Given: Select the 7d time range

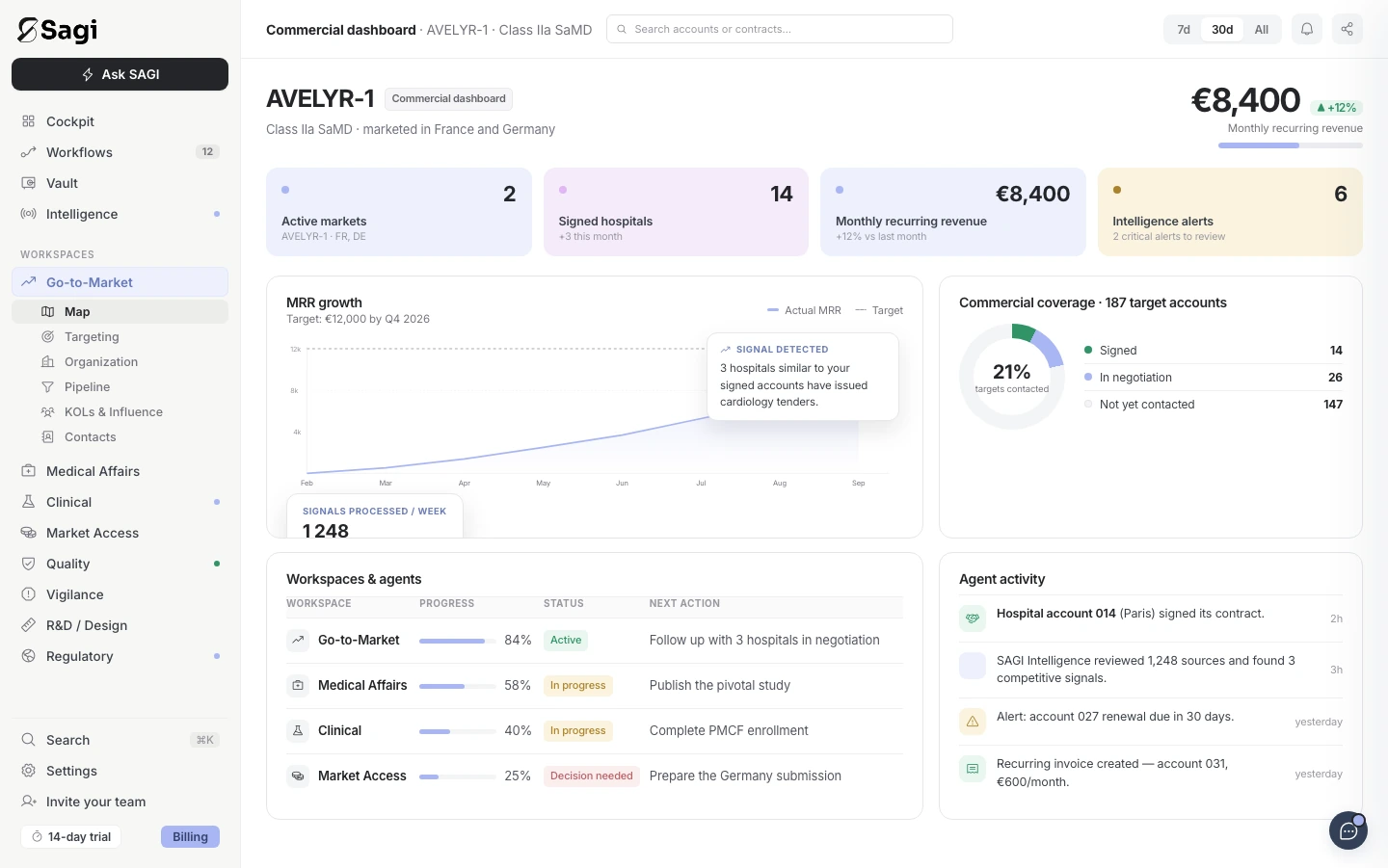Looking at the screenshot, I should coord(1184,30).
